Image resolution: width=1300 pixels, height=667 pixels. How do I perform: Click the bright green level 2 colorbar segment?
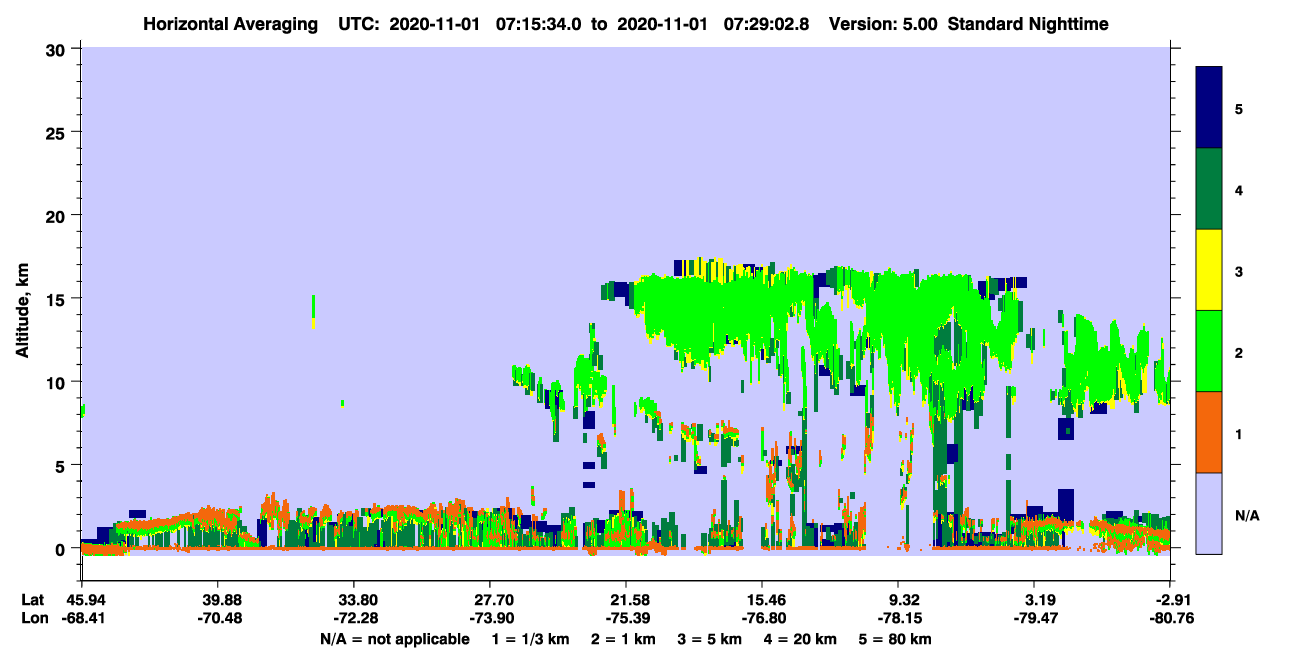point(1209,351)
